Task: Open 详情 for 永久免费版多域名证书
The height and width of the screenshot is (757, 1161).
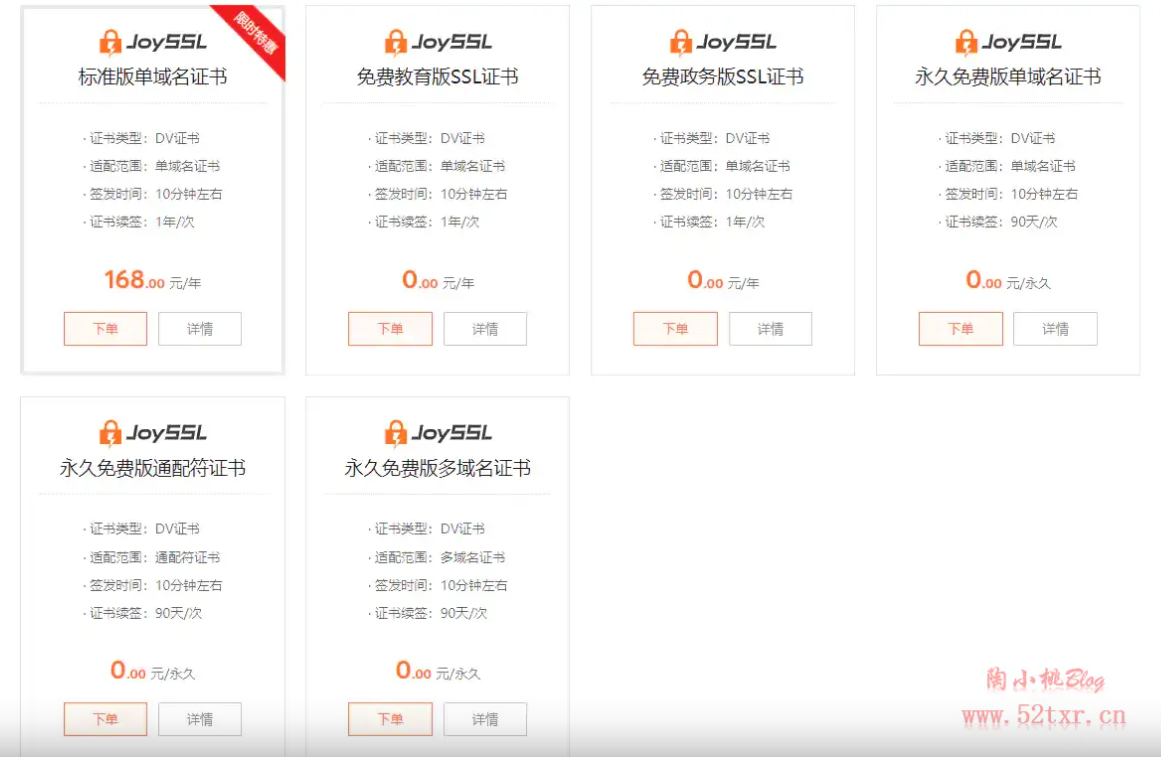Action: 485,719
